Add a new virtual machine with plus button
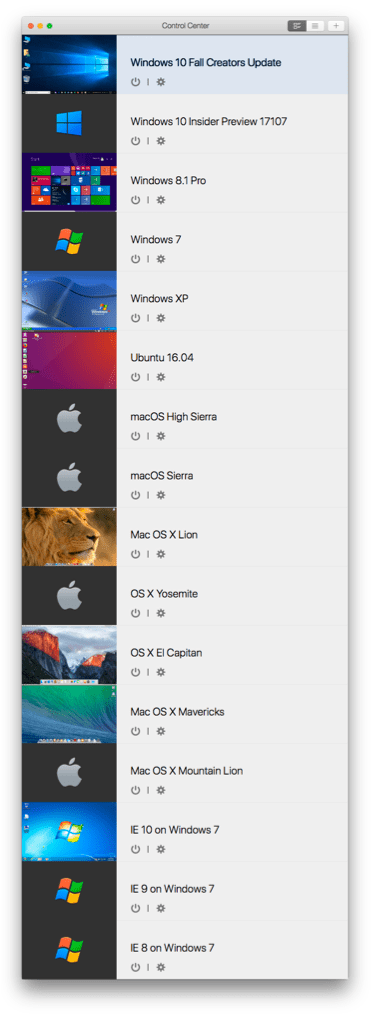383x1031 pixels. pyautogui.click(x=336, y=26)
